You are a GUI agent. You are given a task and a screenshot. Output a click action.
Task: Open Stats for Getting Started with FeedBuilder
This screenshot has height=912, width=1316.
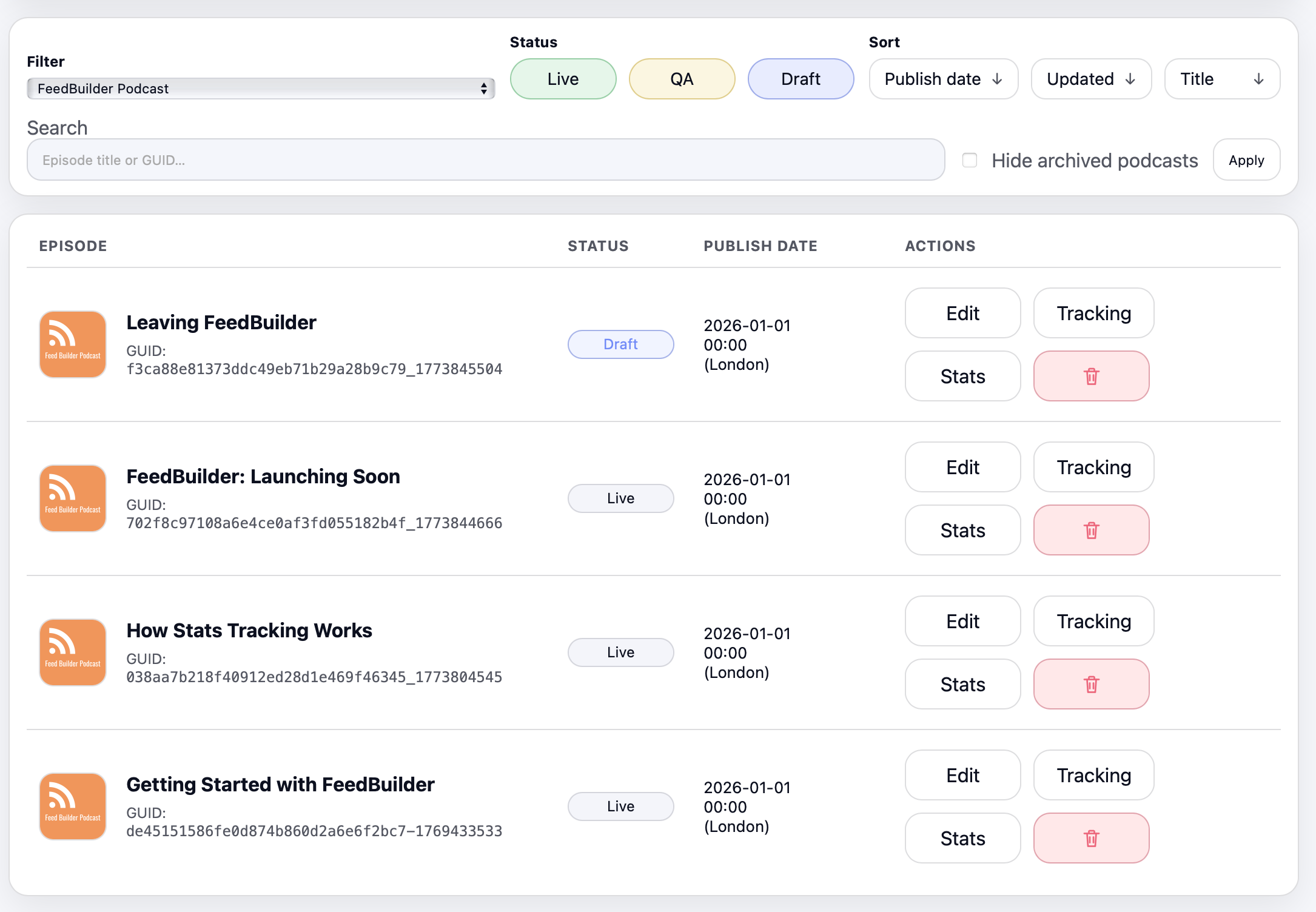[962, 838]
